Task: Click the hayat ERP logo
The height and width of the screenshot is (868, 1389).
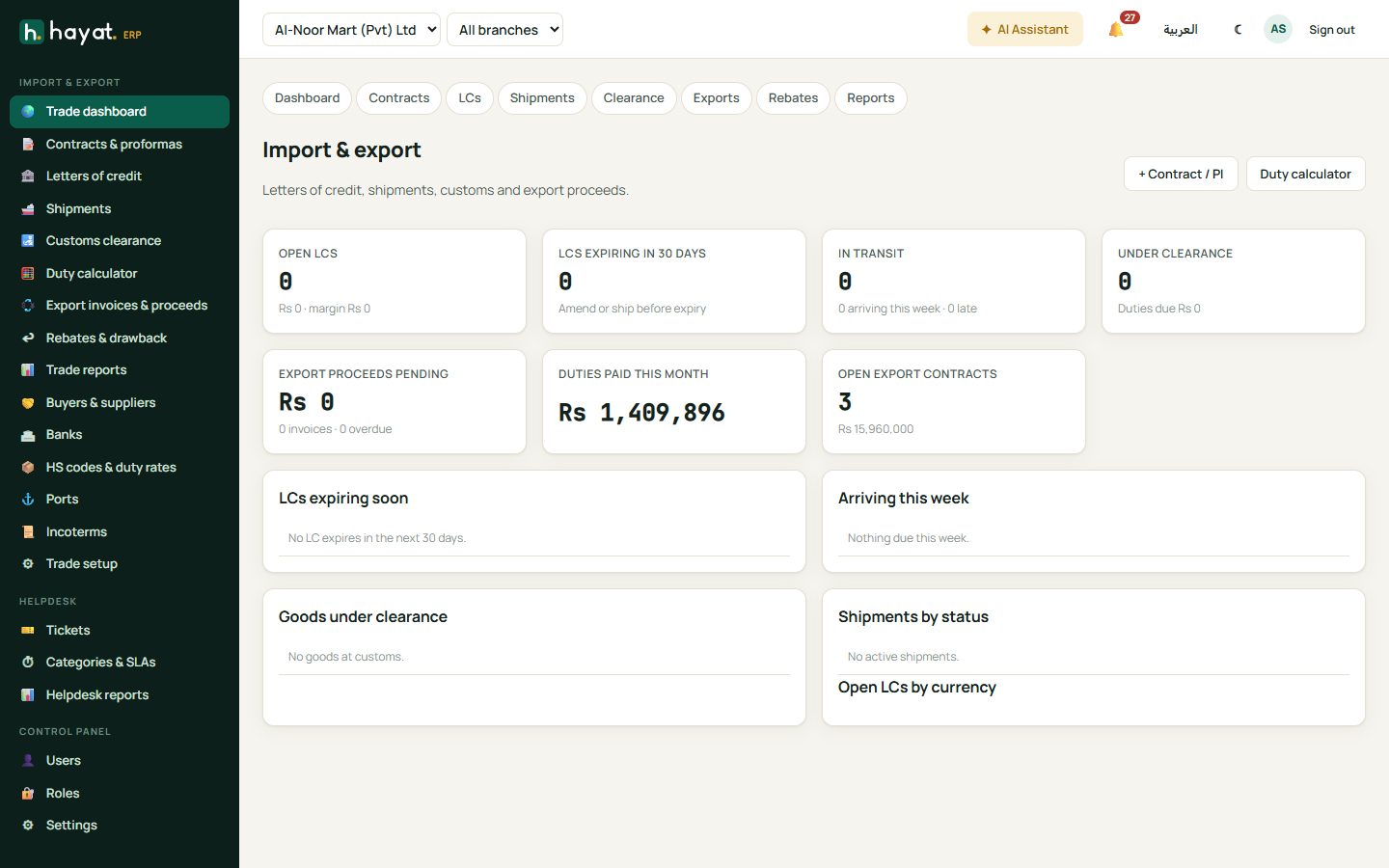Action: 81,33
